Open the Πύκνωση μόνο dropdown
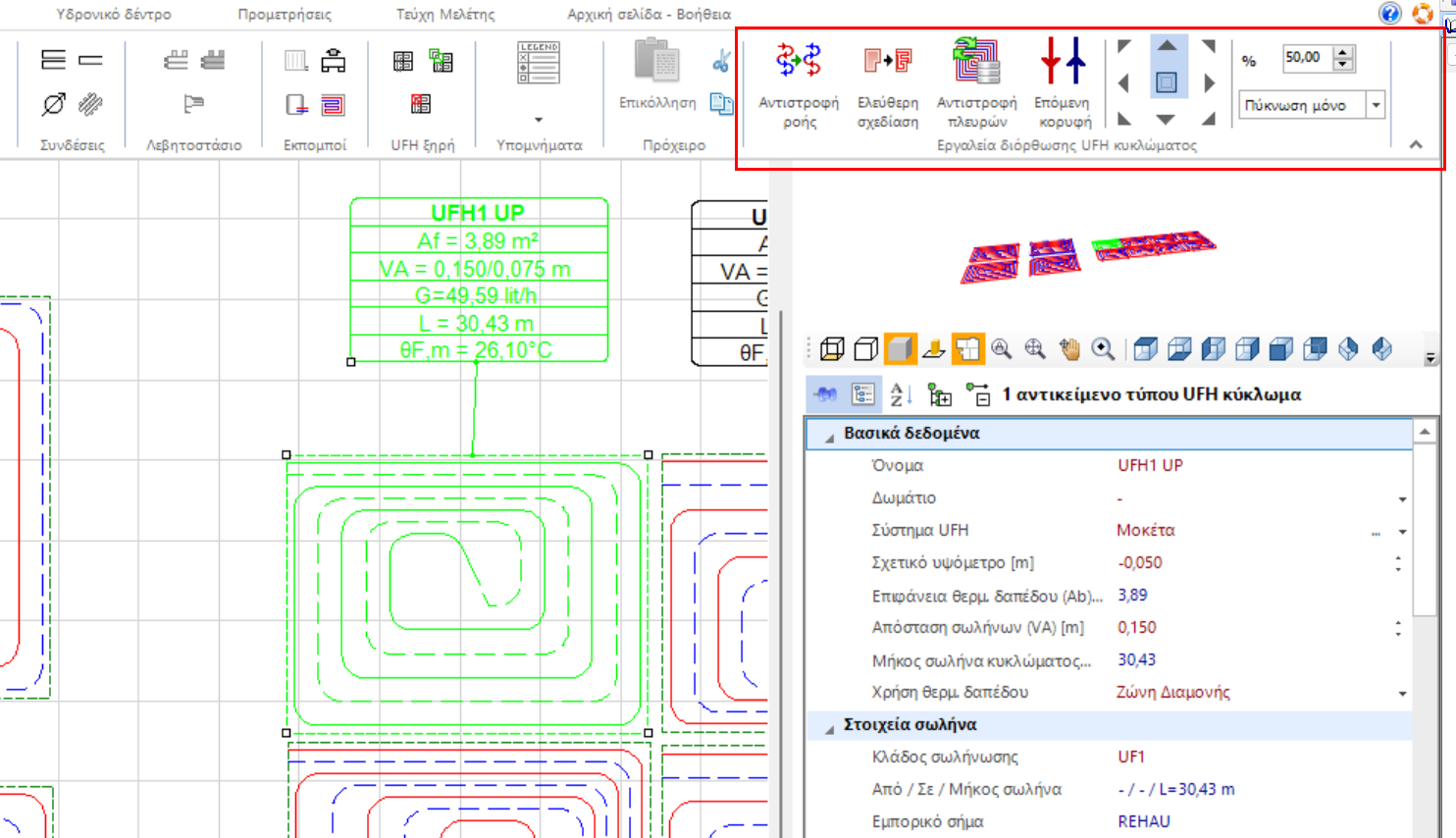1456x838 pixels. click(x=1376, y=104)
